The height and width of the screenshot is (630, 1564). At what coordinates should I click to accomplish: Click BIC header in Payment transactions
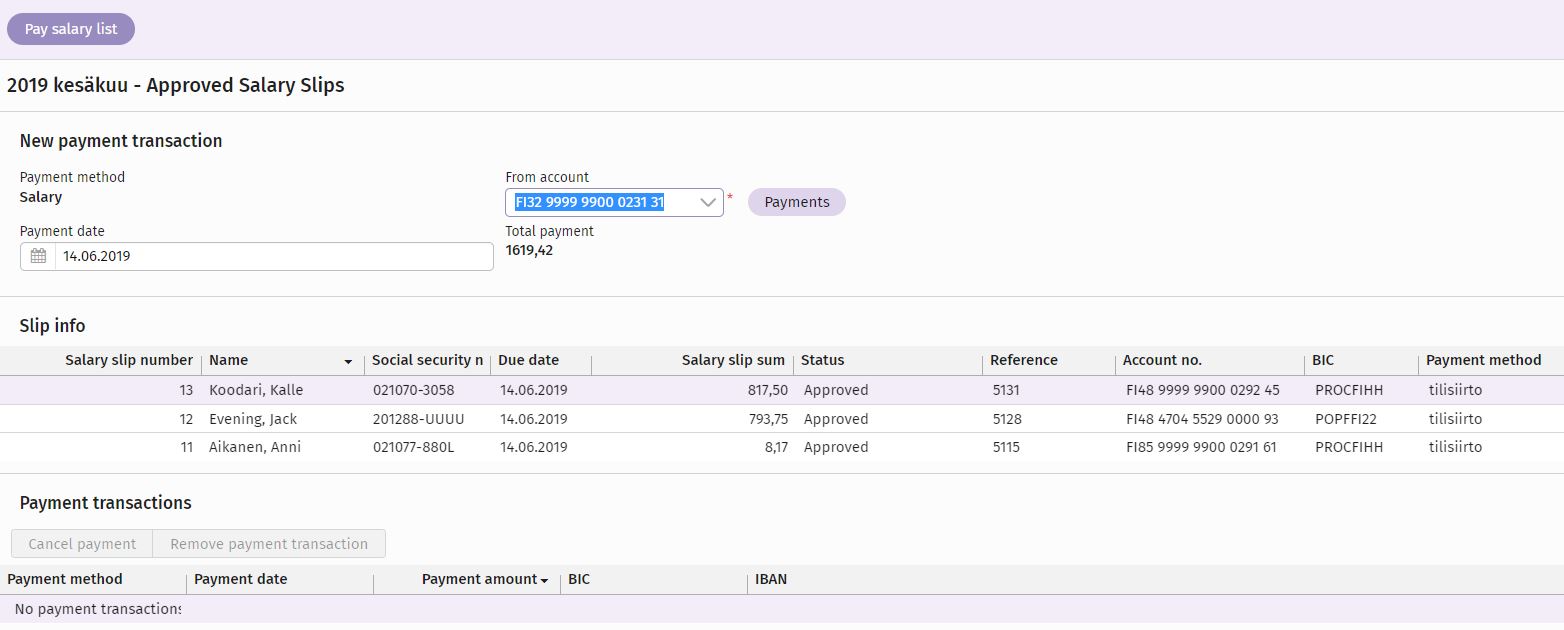(579, 579)
